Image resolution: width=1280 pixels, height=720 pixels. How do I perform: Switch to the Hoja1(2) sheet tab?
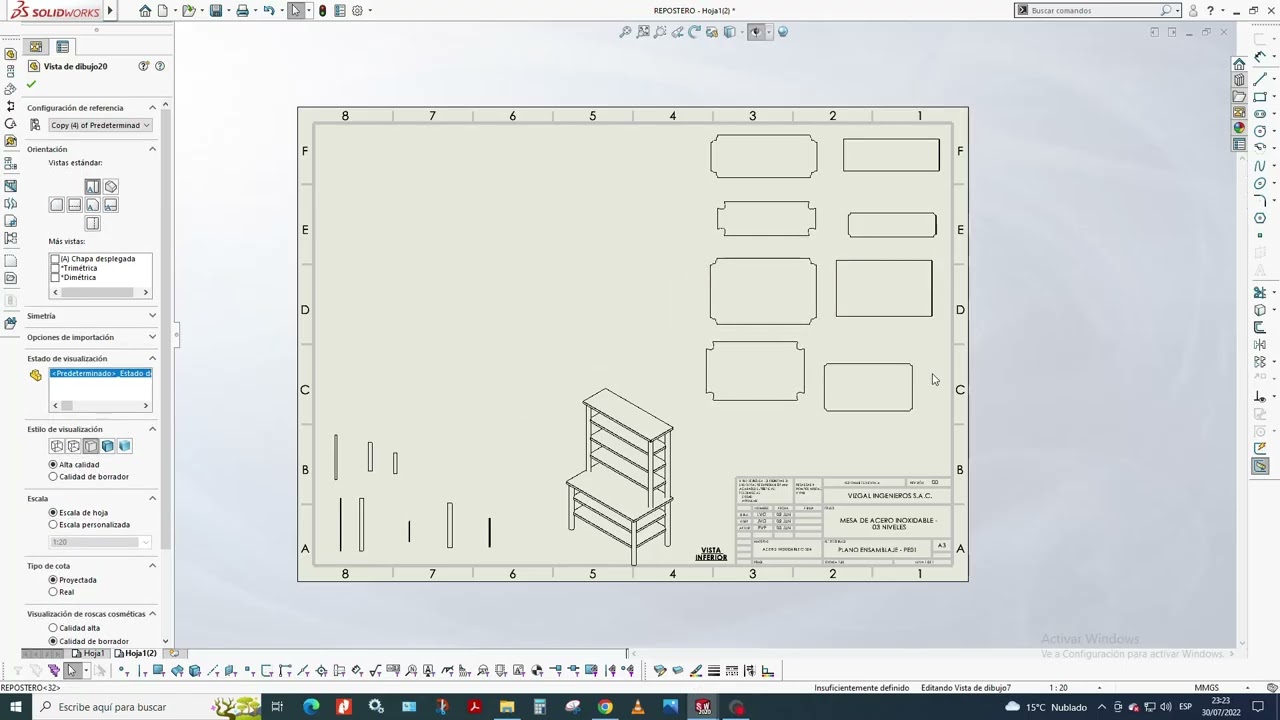coord(136,653)
